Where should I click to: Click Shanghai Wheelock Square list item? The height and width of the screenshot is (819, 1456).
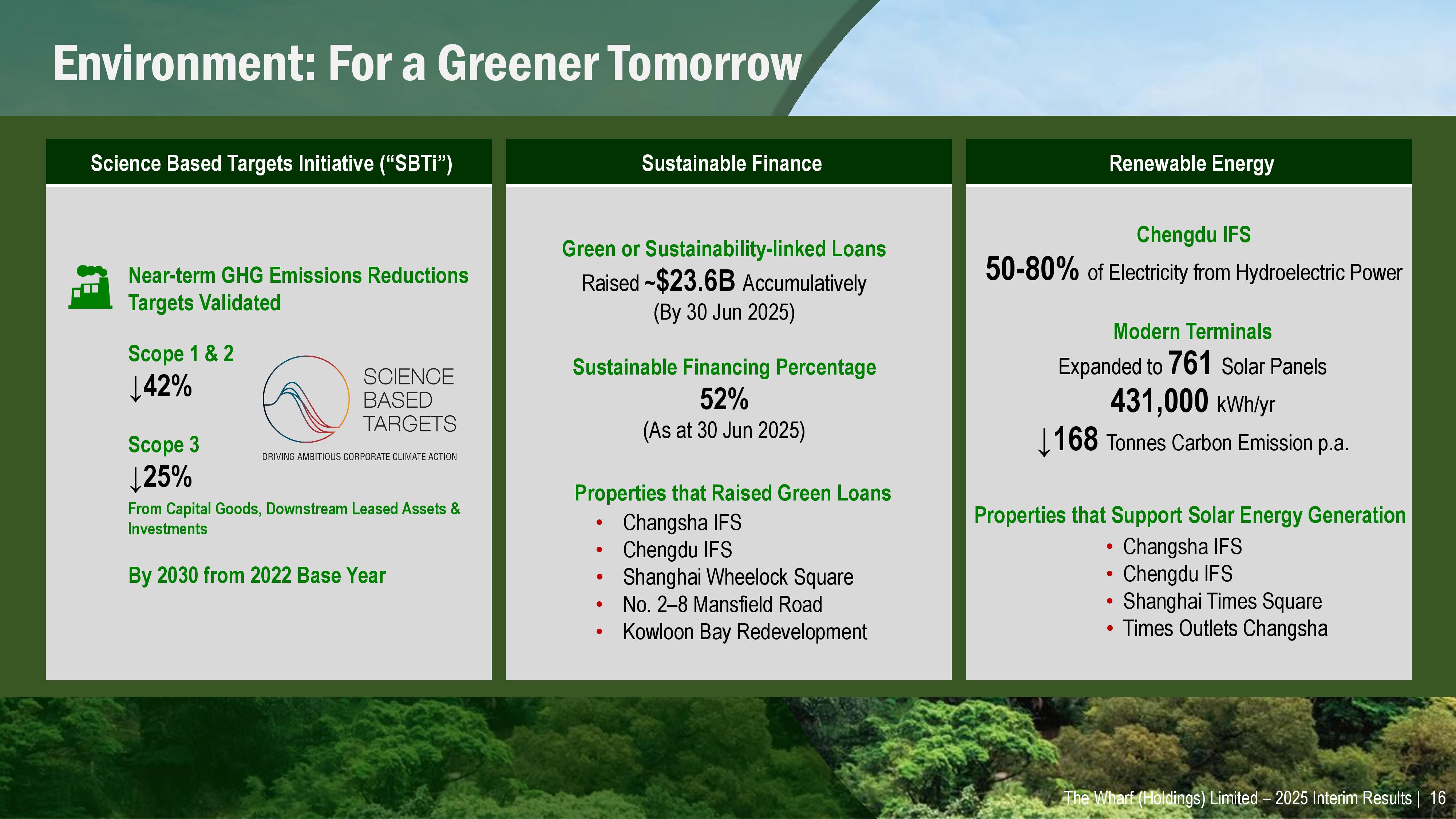[737, 577]
